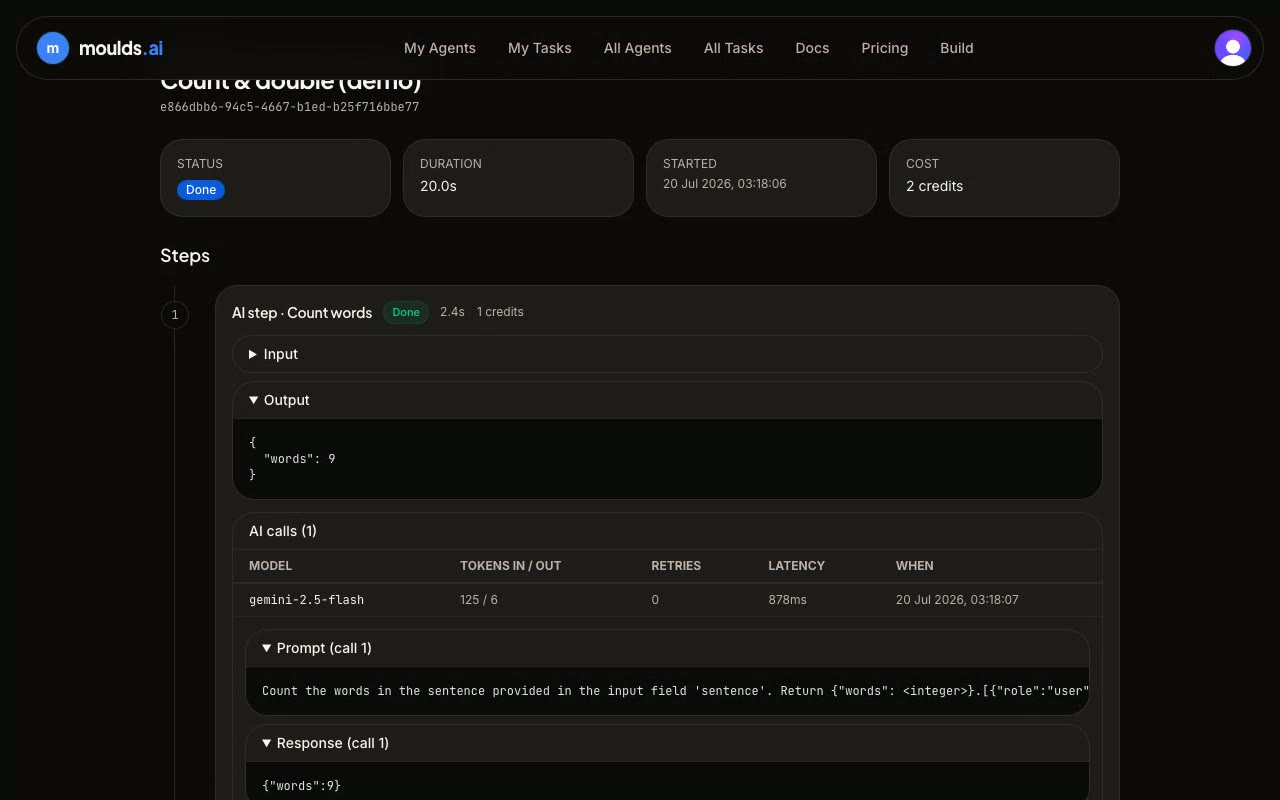Collapse the Output section

(x=667, y=400)
